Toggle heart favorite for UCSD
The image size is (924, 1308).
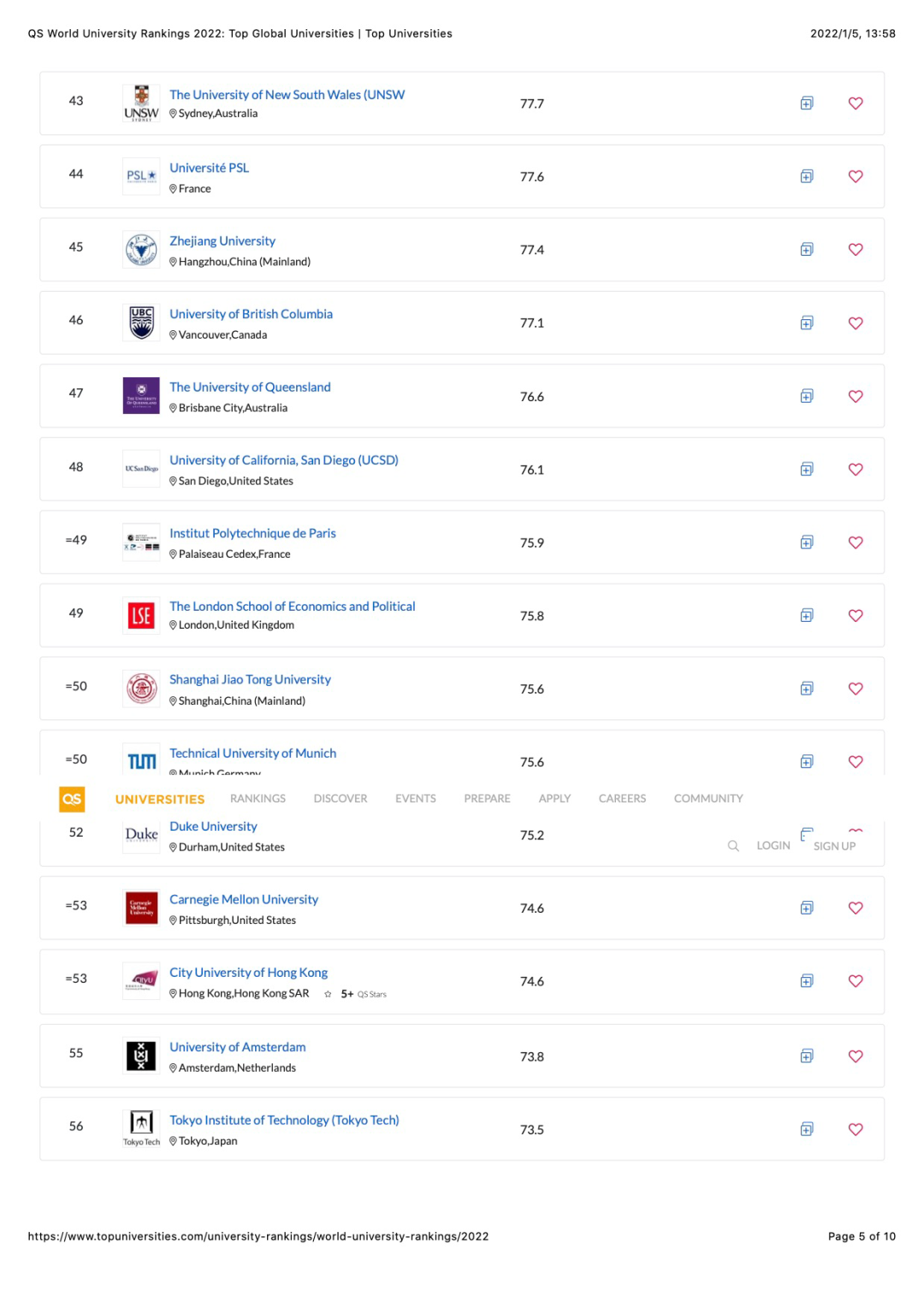pyautogui.click(x=856, y=470)
